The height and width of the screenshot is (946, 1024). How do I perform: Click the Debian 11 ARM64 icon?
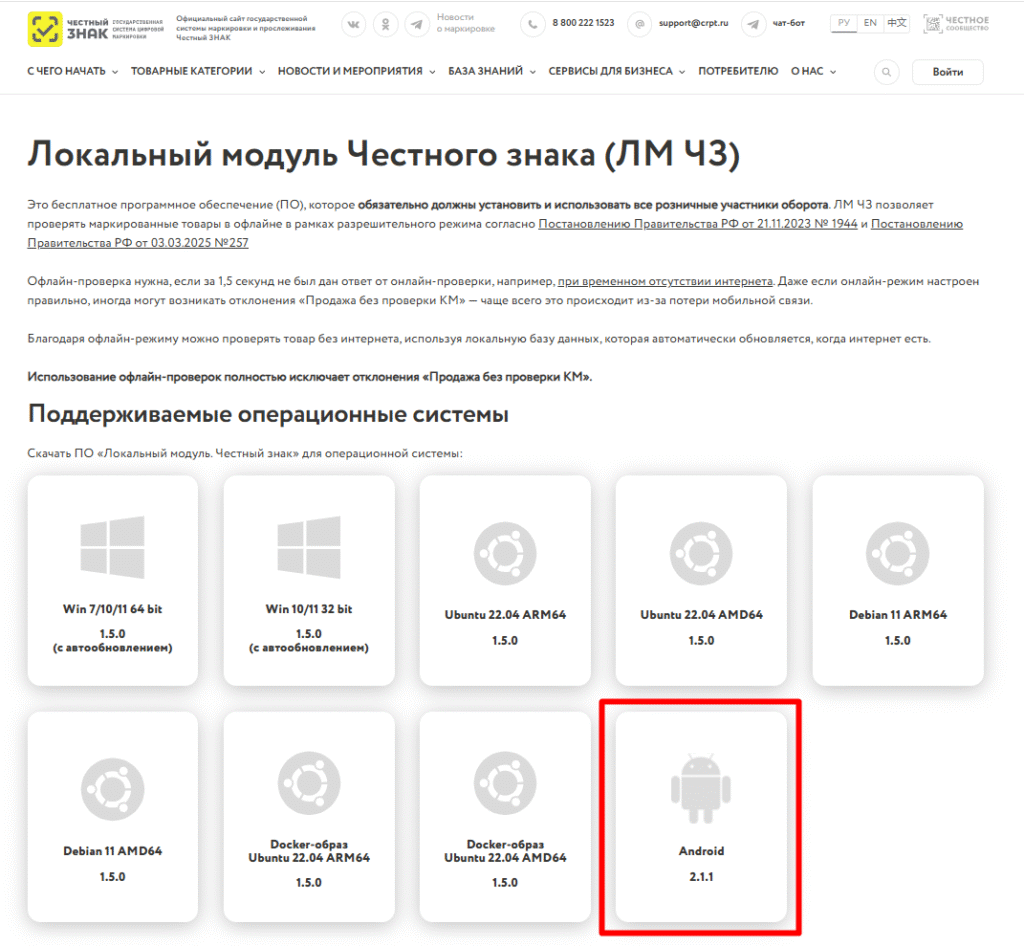(x=897, y=553)
